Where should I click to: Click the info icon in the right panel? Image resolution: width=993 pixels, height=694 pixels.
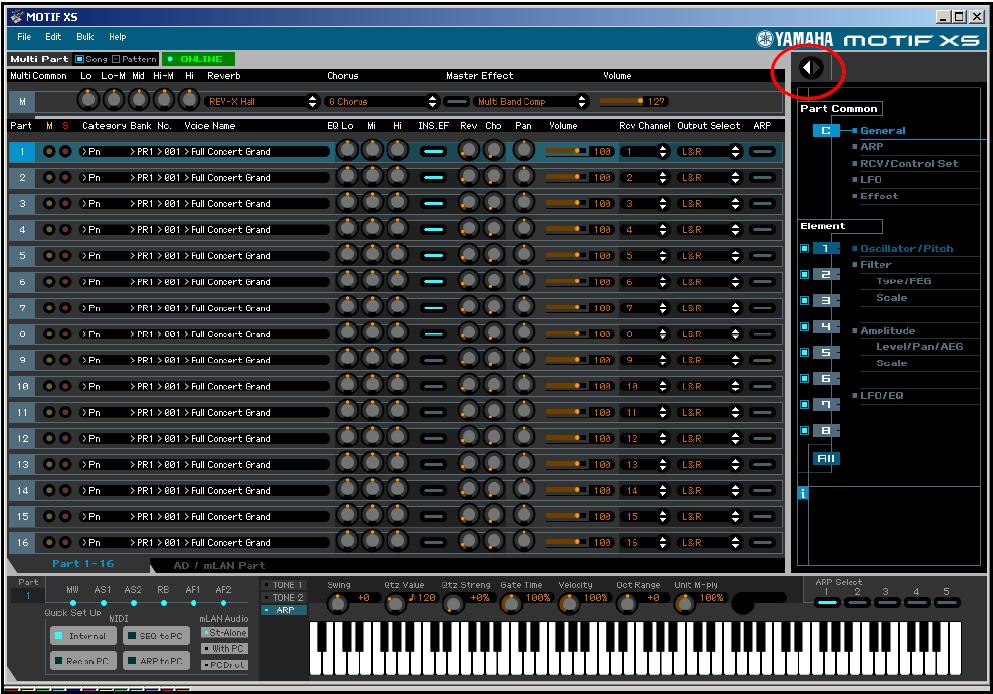[802, 493]
